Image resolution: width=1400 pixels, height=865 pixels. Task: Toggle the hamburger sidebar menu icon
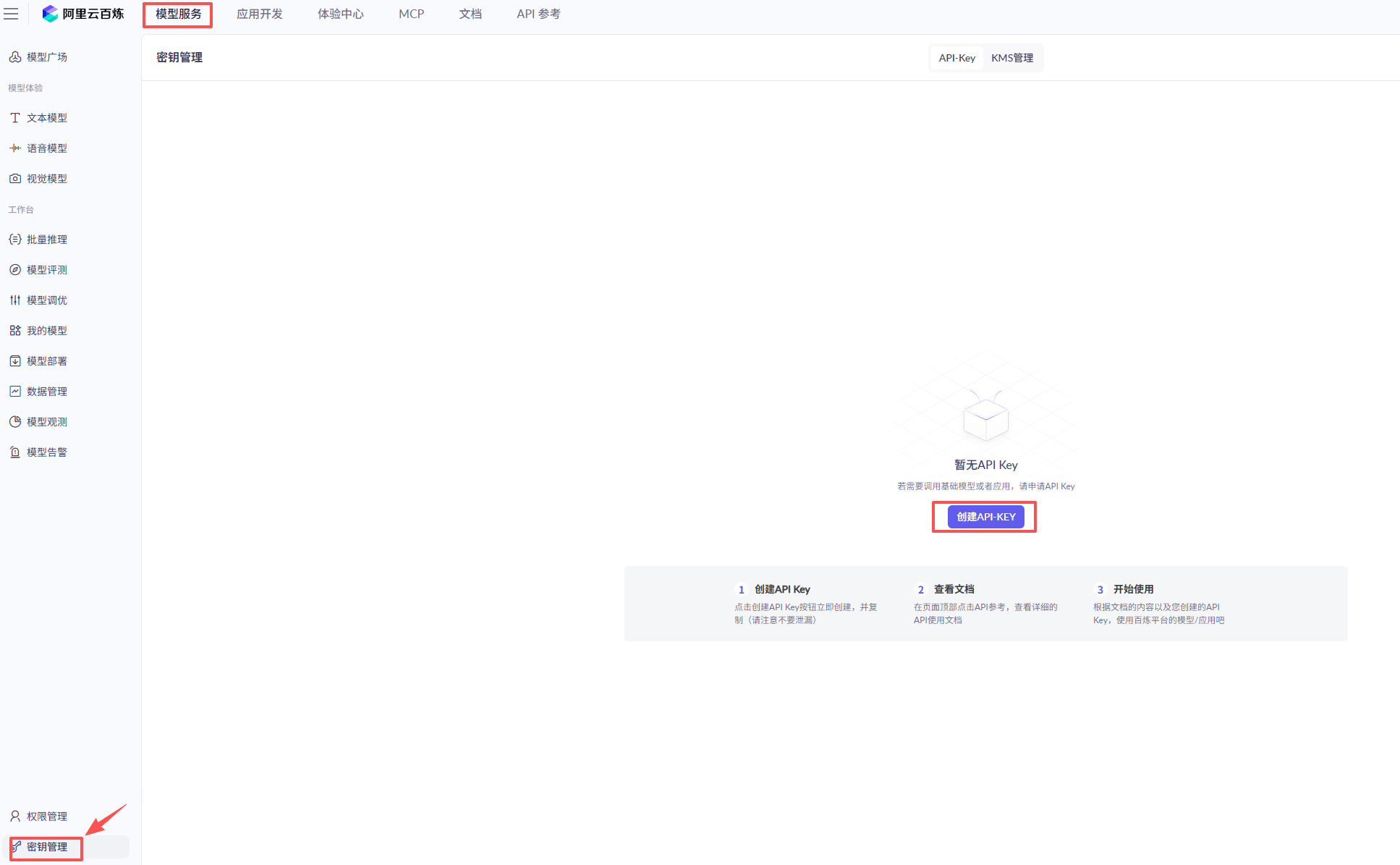click(11, 14)
